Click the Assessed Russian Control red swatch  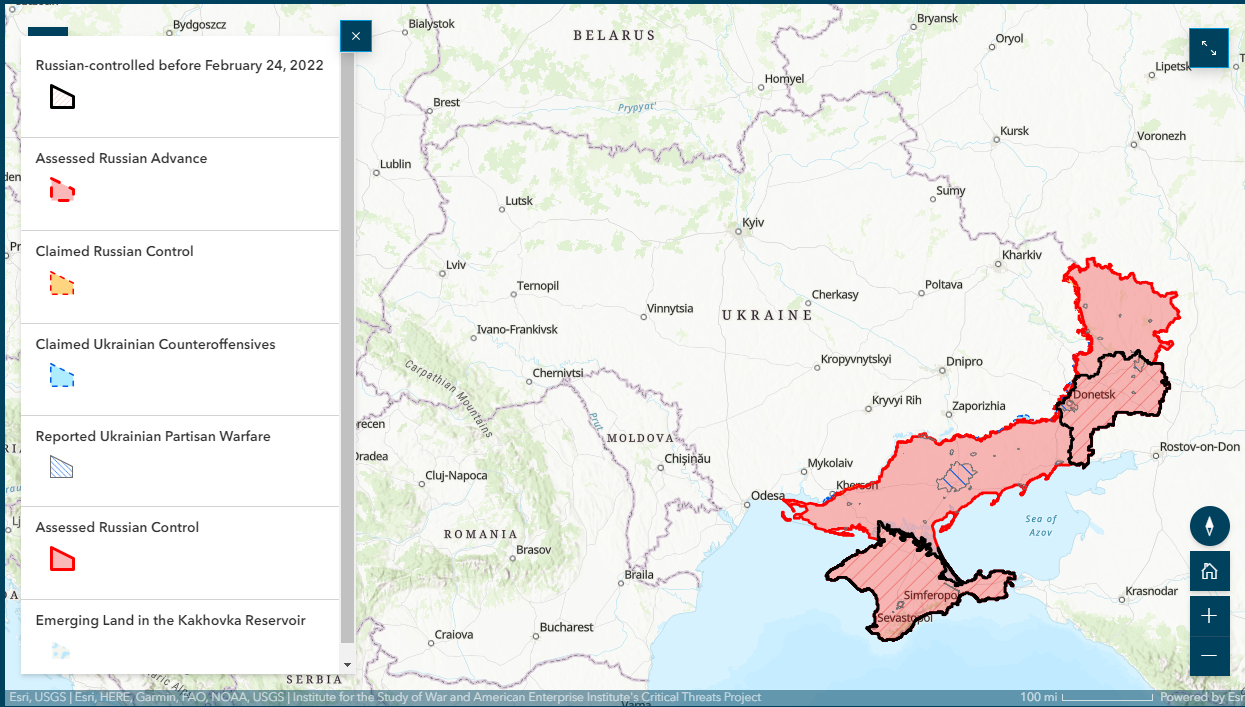[x=62, y=560]
